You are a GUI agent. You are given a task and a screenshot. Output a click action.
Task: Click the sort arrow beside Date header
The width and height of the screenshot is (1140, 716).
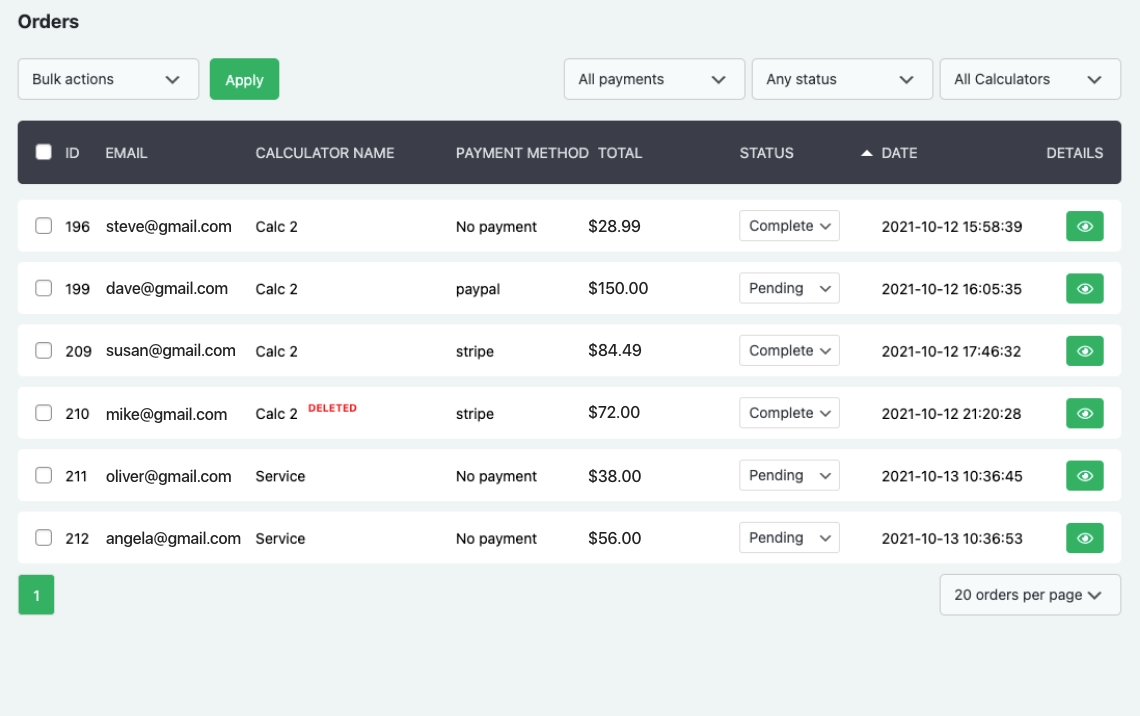click(x=866, y=153)
